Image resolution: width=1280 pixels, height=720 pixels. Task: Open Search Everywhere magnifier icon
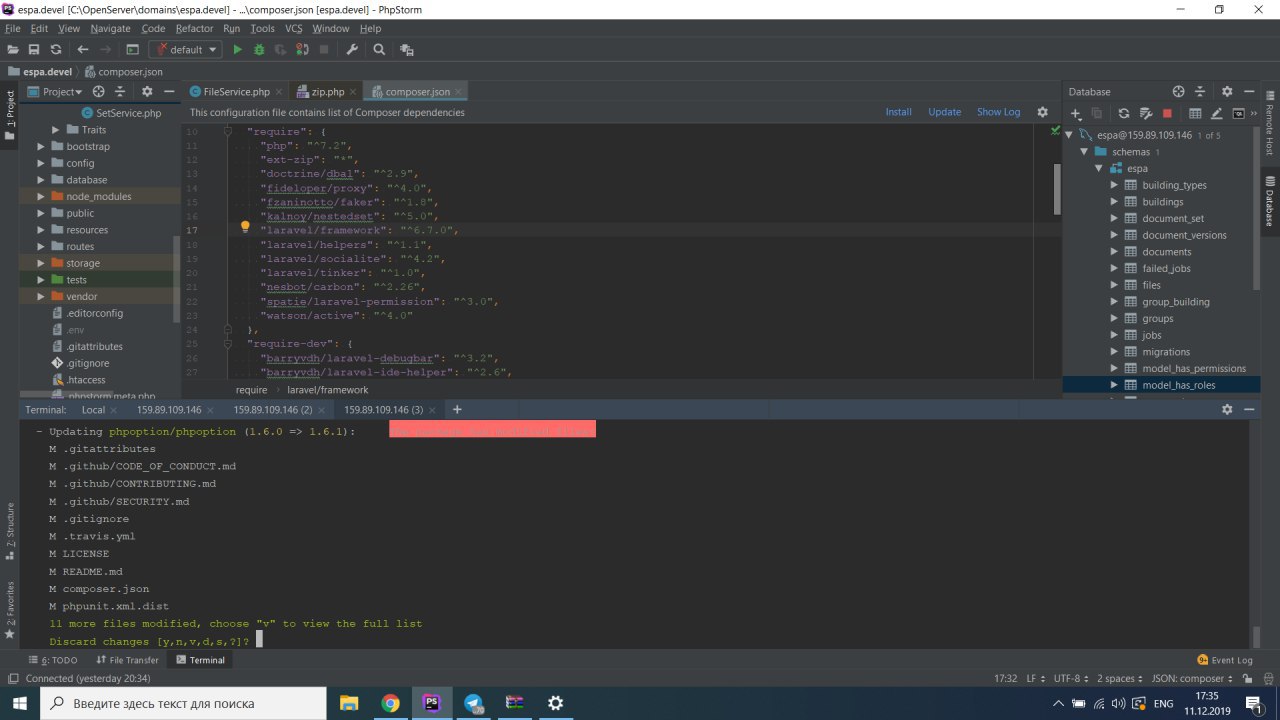[379, 49]
